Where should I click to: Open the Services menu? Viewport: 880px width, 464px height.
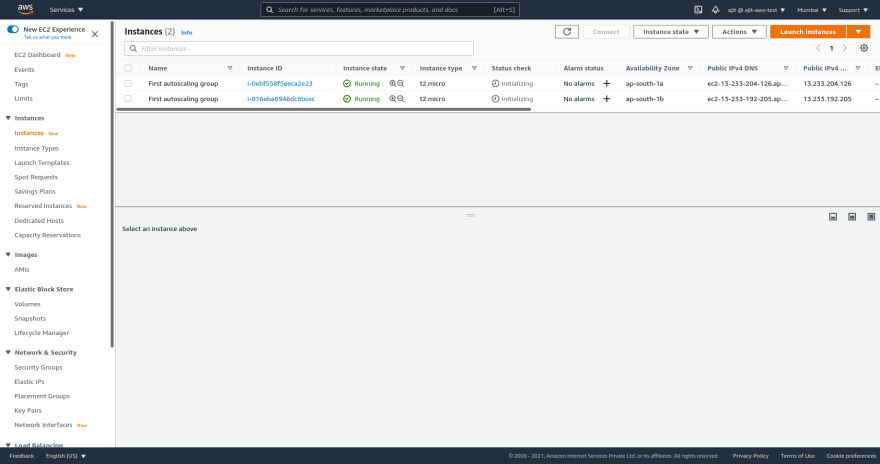tap(66, 10)
